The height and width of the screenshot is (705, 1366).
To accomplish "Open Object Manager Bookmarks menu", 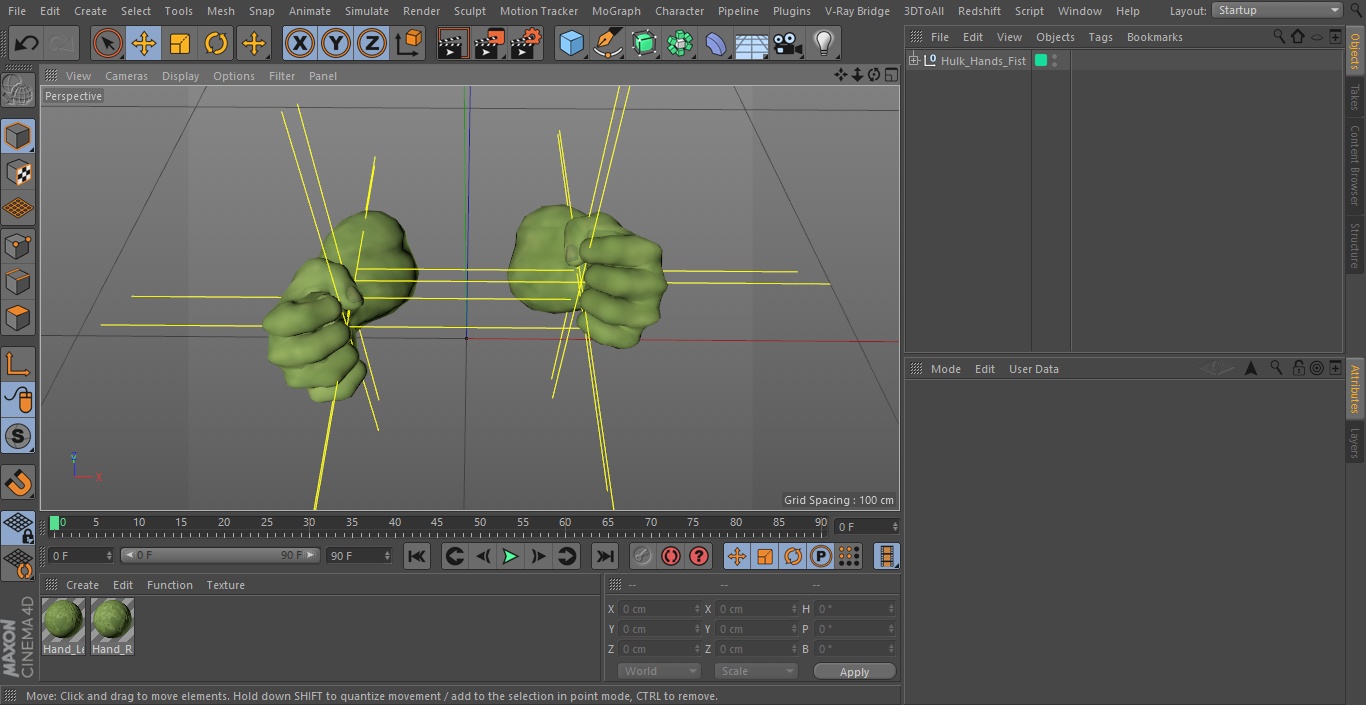I will point(1154,37).
